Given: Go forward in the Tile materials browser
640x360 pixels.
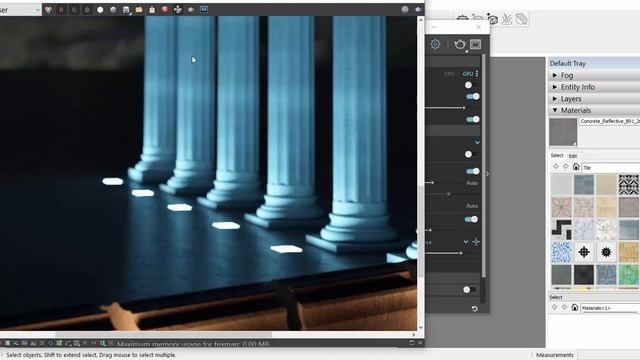Looking at the screenshot, I should 566,167.
